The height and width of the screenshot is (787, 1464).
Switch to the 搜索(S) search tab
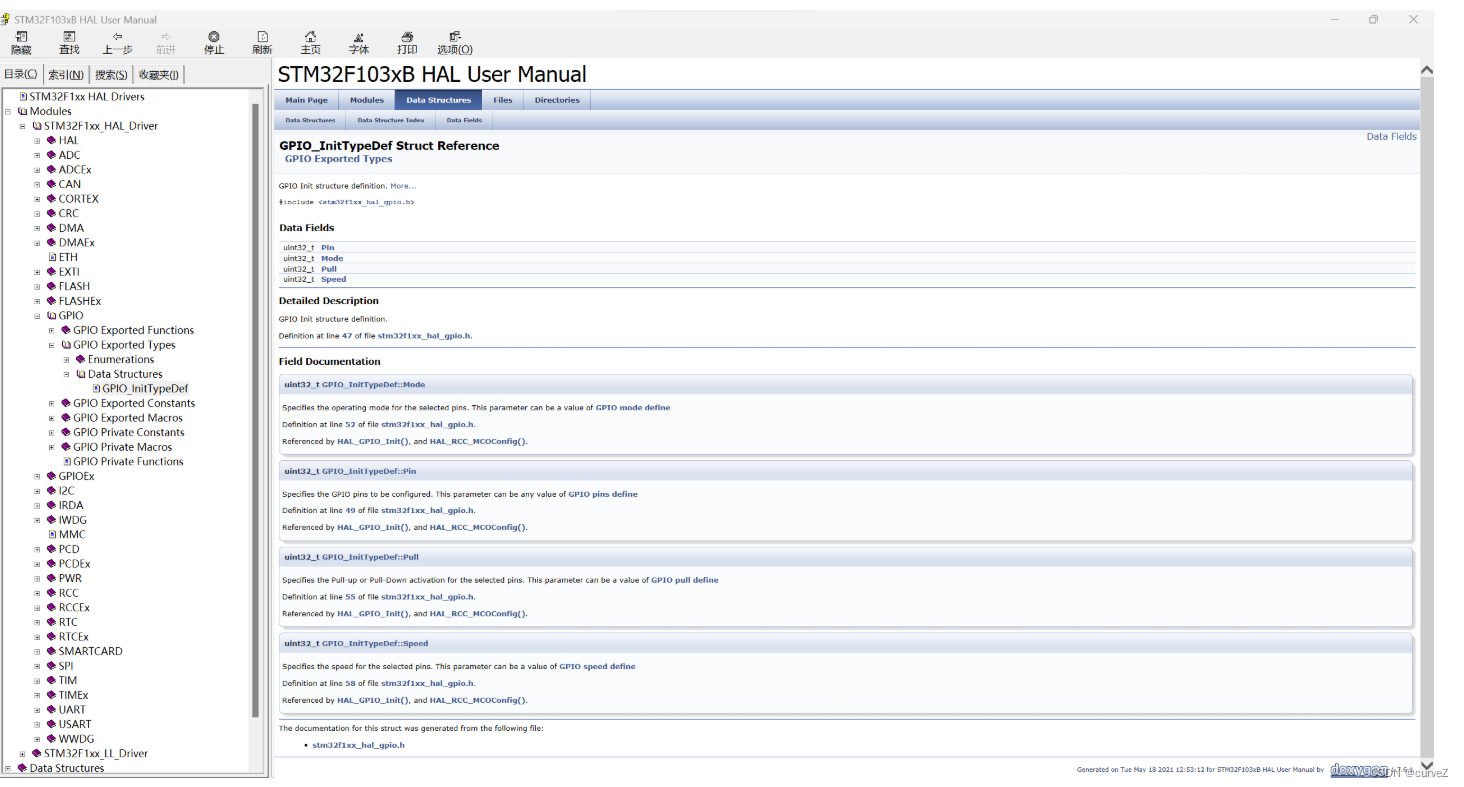pyautogui.click(x=111, y=75)
